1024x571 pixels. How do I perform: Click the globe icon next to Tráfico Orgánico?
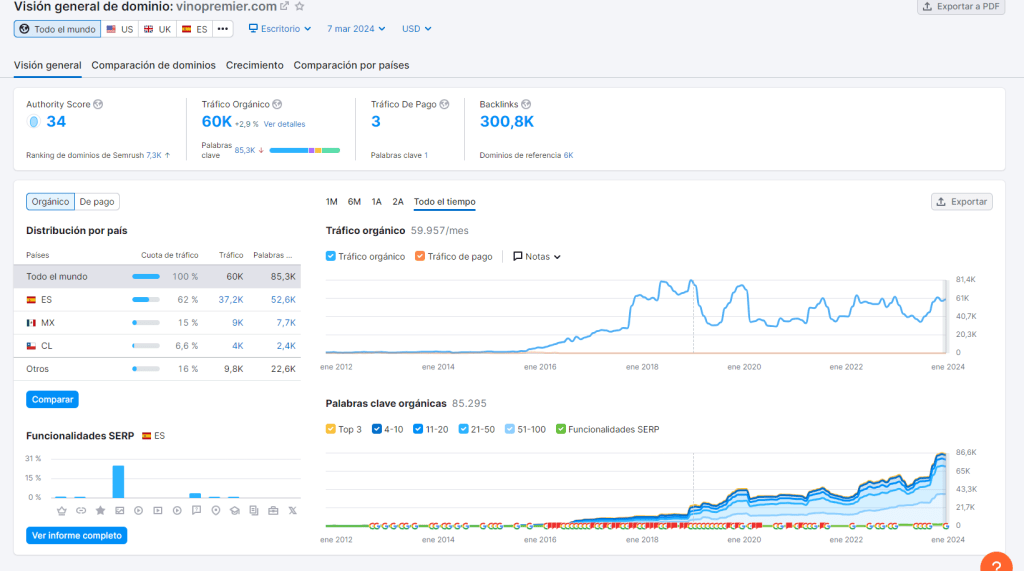tap(277, 105)
